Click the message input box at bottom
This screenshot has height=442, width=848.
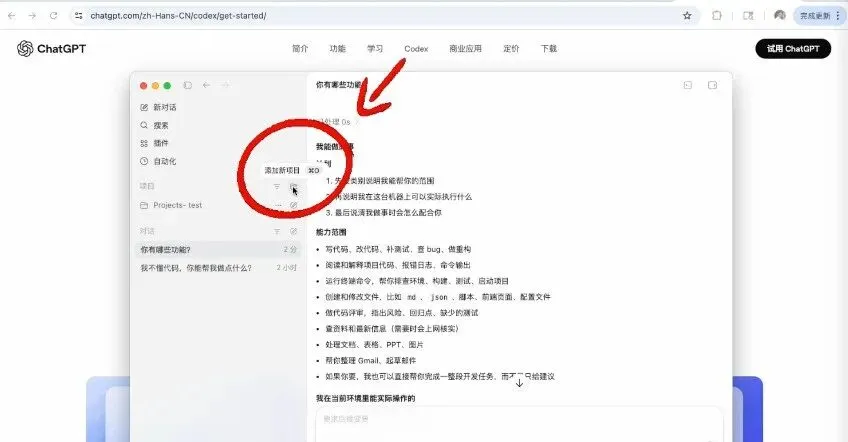519,426
